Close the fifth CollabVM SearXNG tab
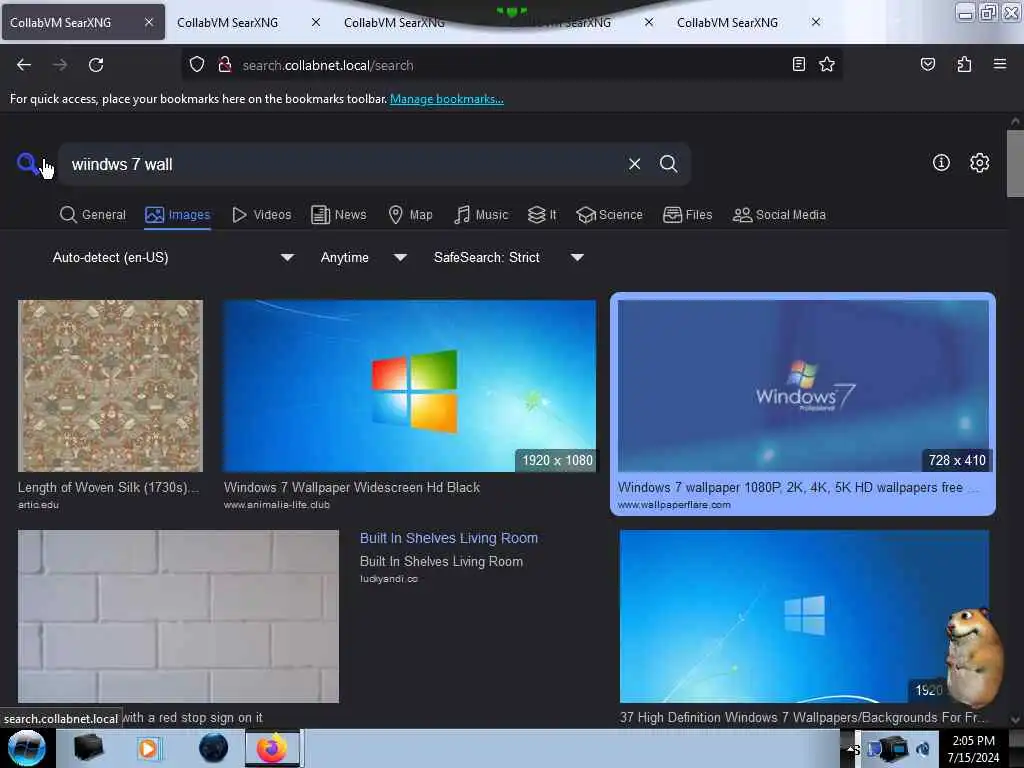 click(x=816, y=22)
